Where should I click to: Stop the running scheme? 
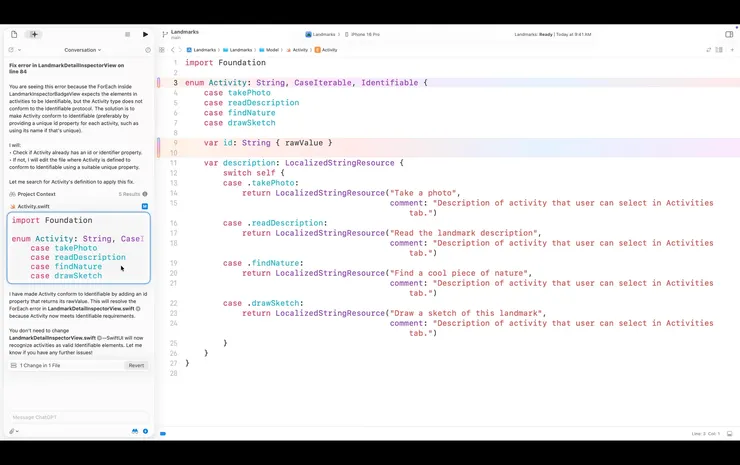click(127, 34)
